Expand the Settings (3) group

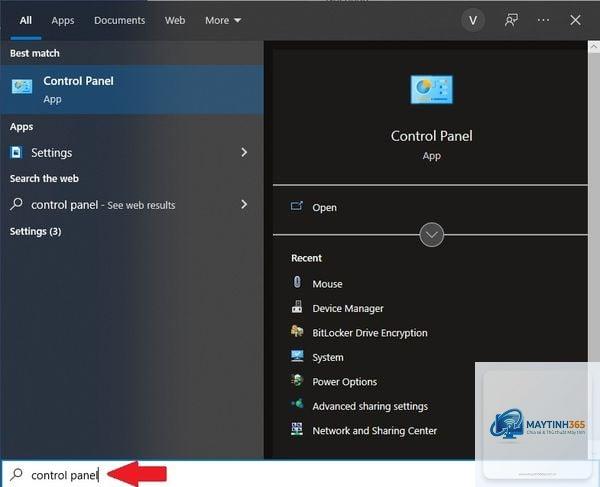click(x=36, y=231)
